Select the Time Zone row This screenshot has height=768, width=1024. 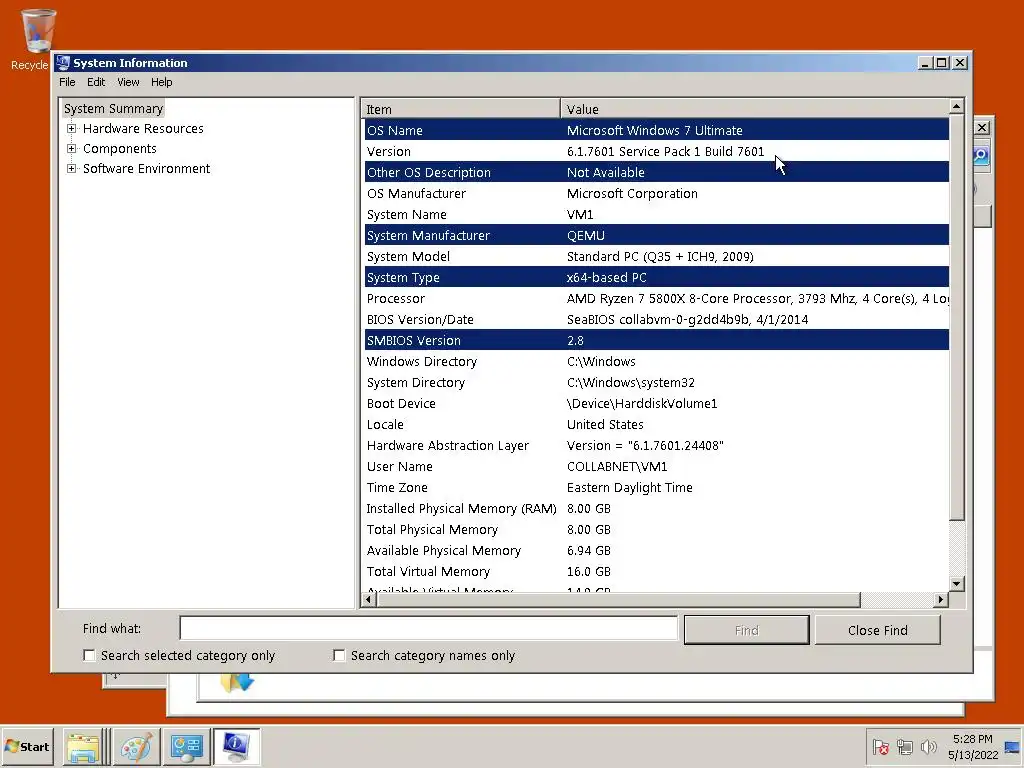click(656, 487)
